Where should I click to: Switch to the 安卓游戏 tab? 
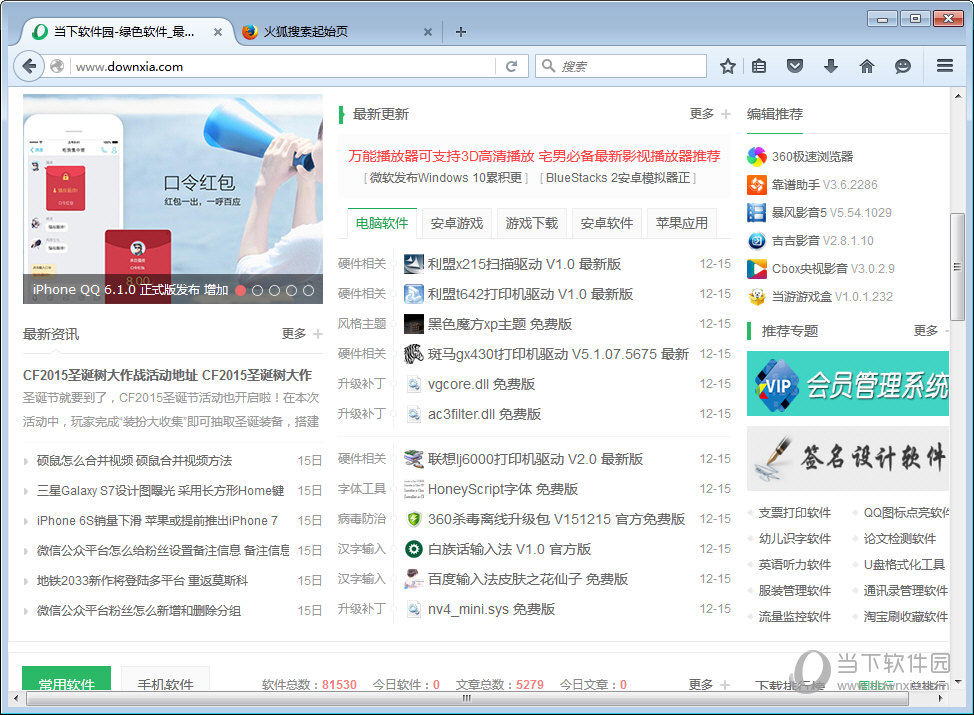click(457, 223)
